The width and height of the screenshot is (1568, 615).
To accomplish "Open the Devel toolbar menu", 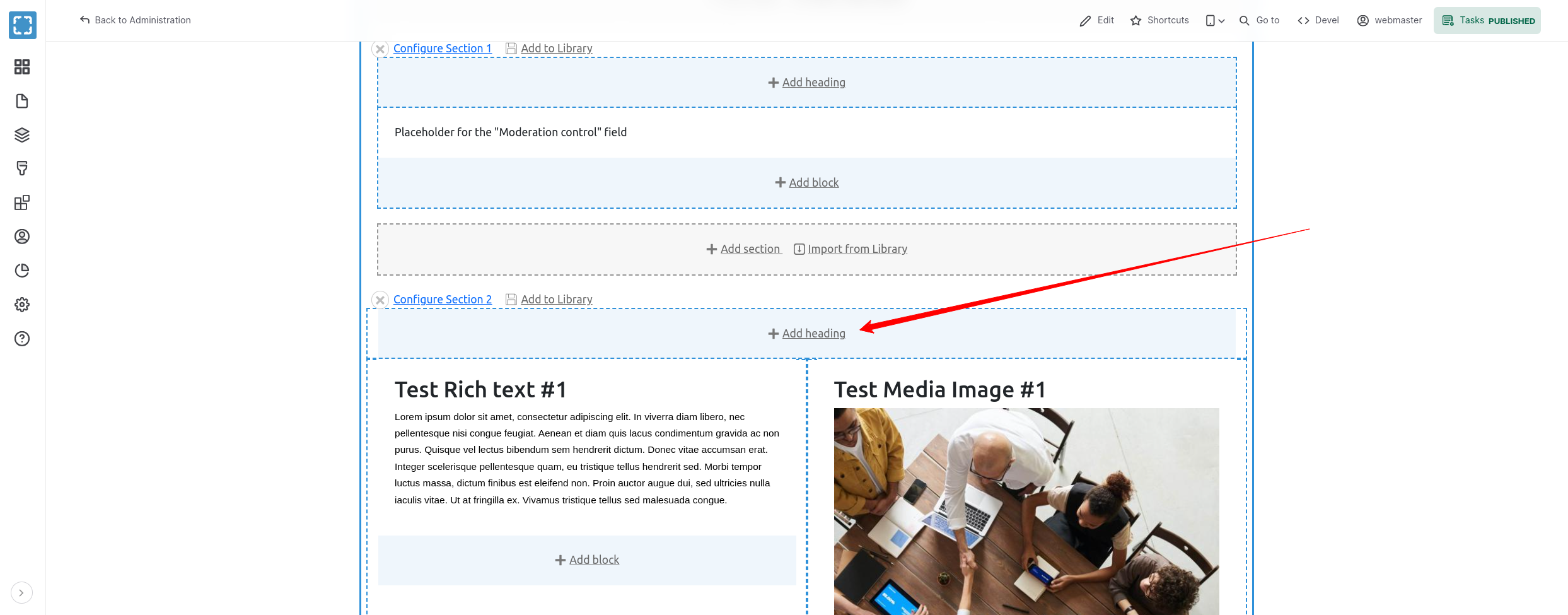I will point(1318,20).
